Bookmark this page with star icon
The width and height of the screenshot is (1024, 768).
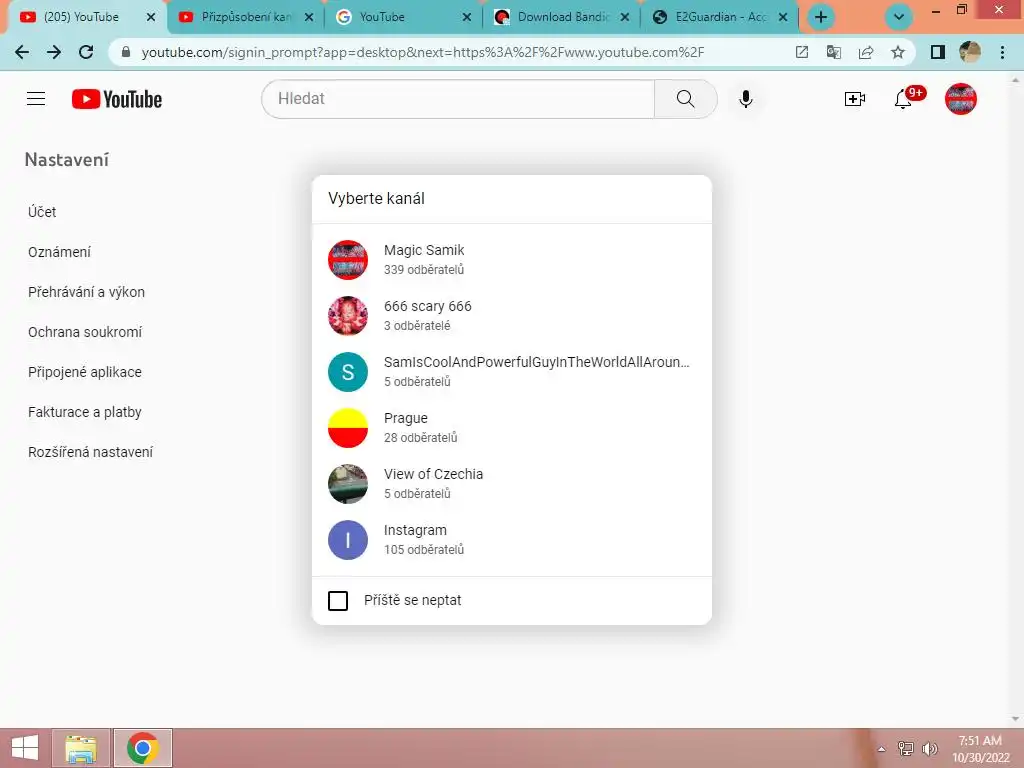click(x=897, y=52)
